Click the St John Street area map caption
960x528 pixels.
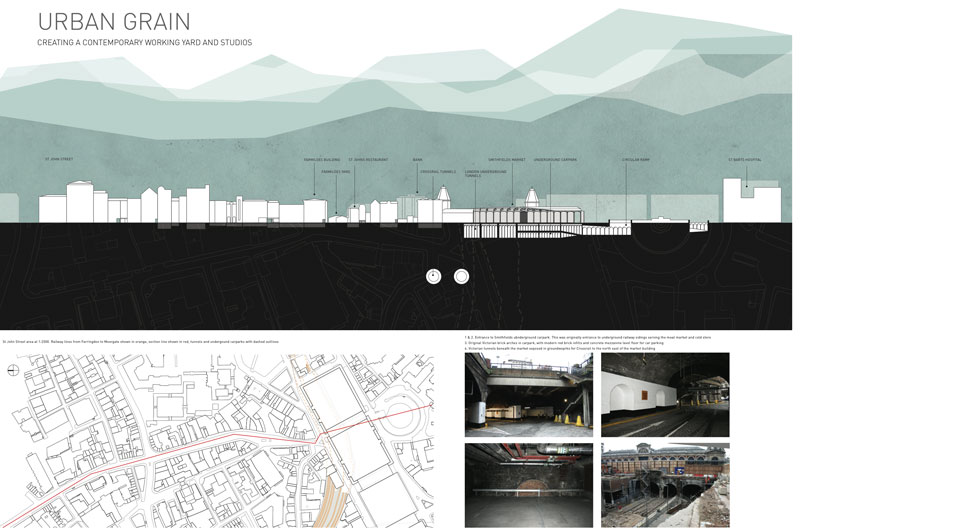point(140,341)
